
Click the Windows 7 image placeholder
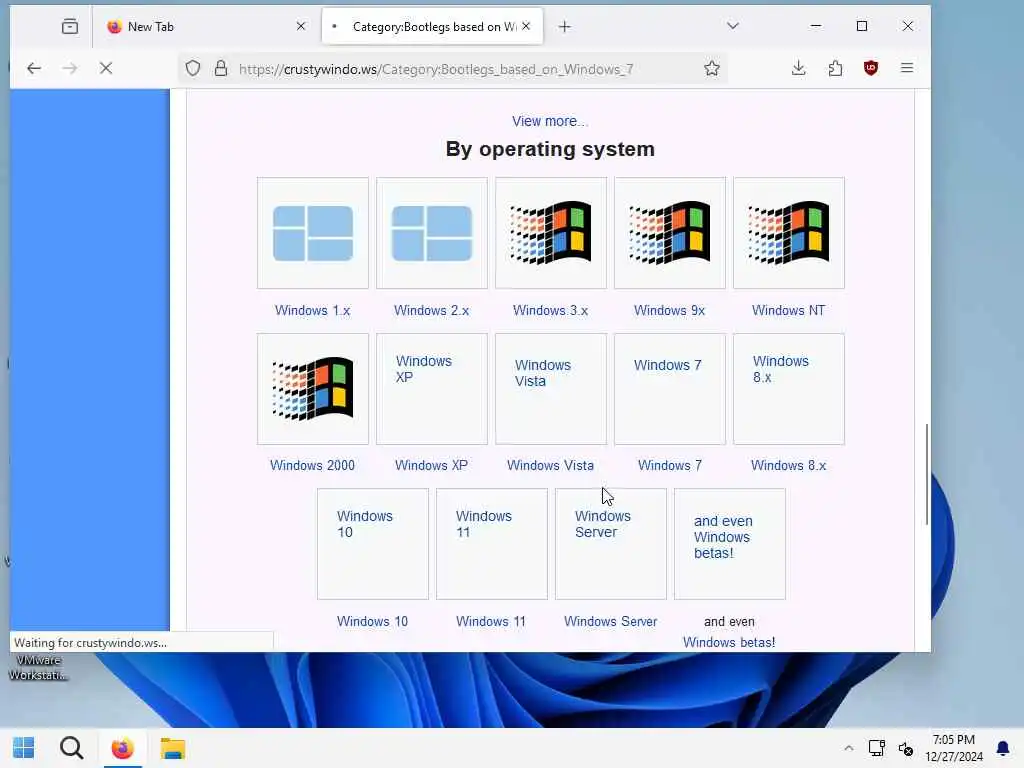(x=669, y=389)
